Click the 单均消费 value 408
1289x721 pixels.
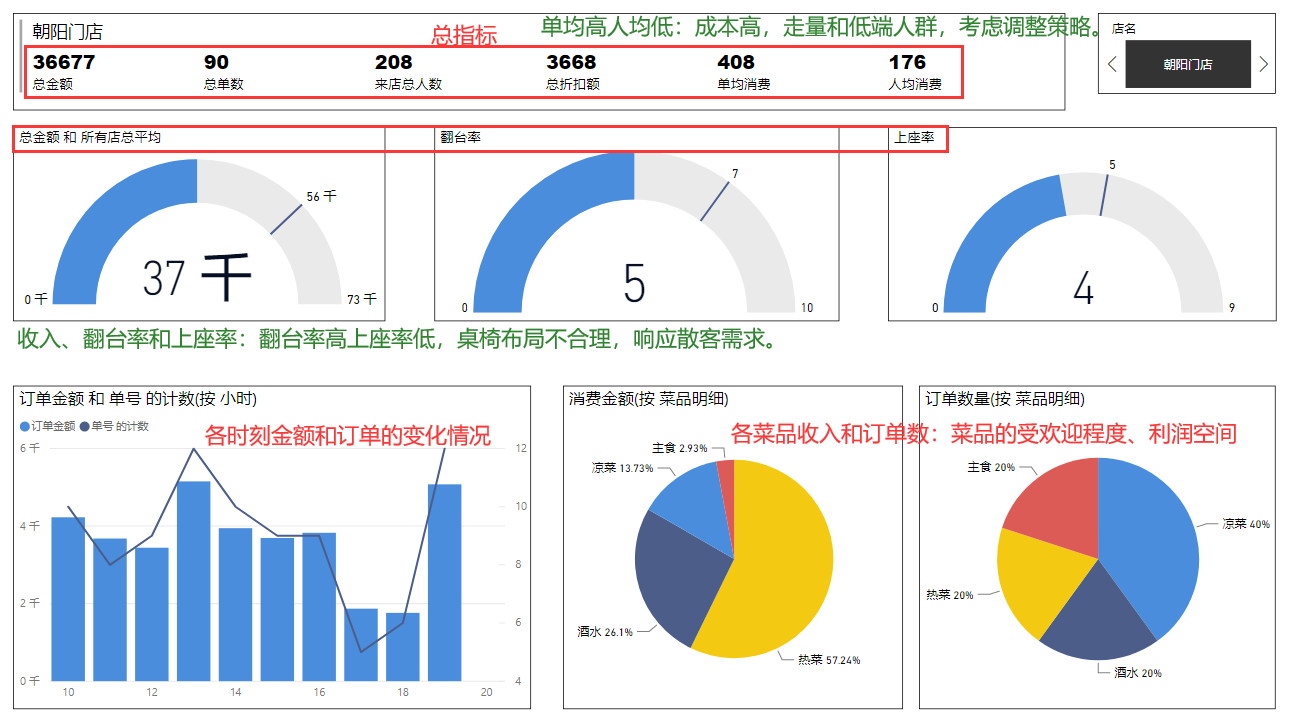[x=736, y=62]
